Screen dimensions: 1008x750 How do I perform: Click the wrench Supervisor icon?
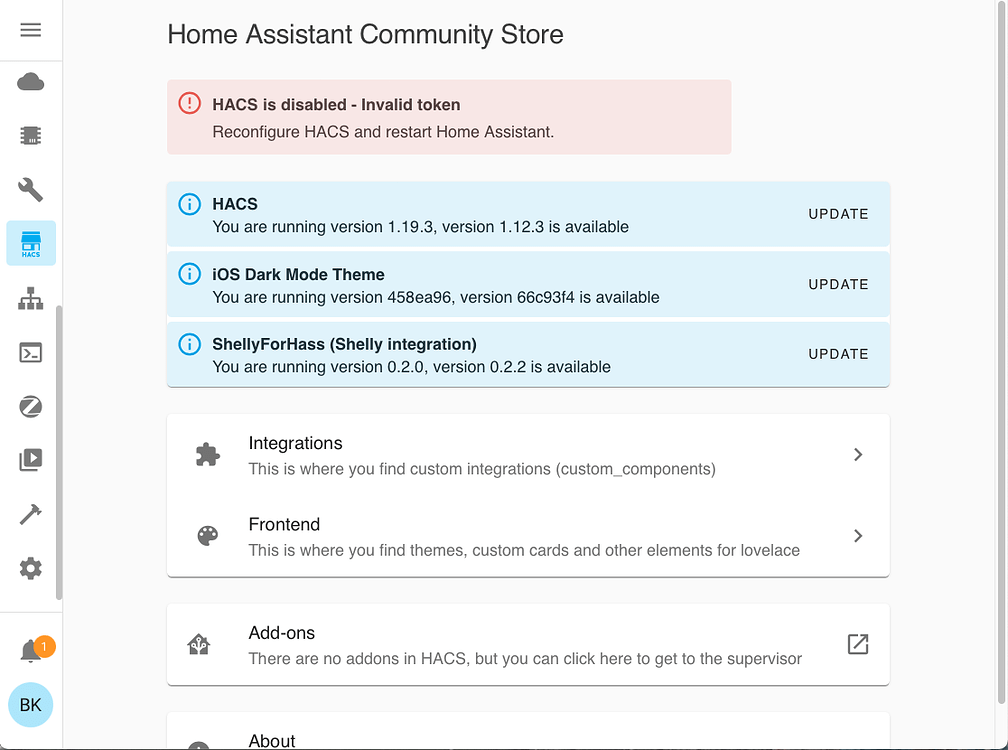31,189
